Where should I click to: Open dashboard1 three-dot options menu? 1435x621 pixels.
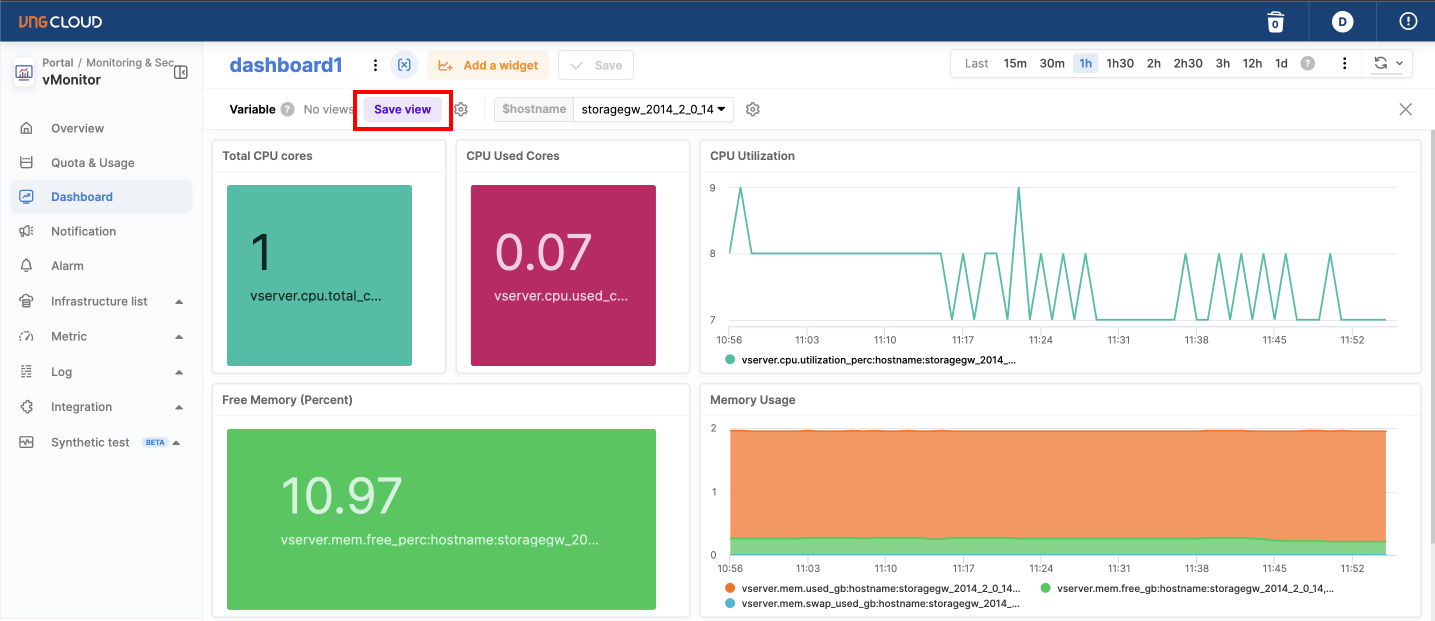click(375, 65)
